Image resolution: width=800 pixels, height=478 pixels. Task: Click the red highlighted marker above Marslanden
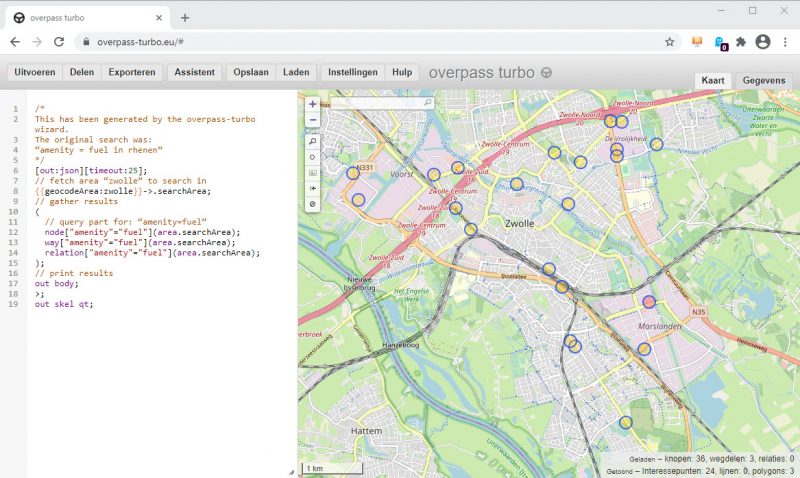[648, 302]
